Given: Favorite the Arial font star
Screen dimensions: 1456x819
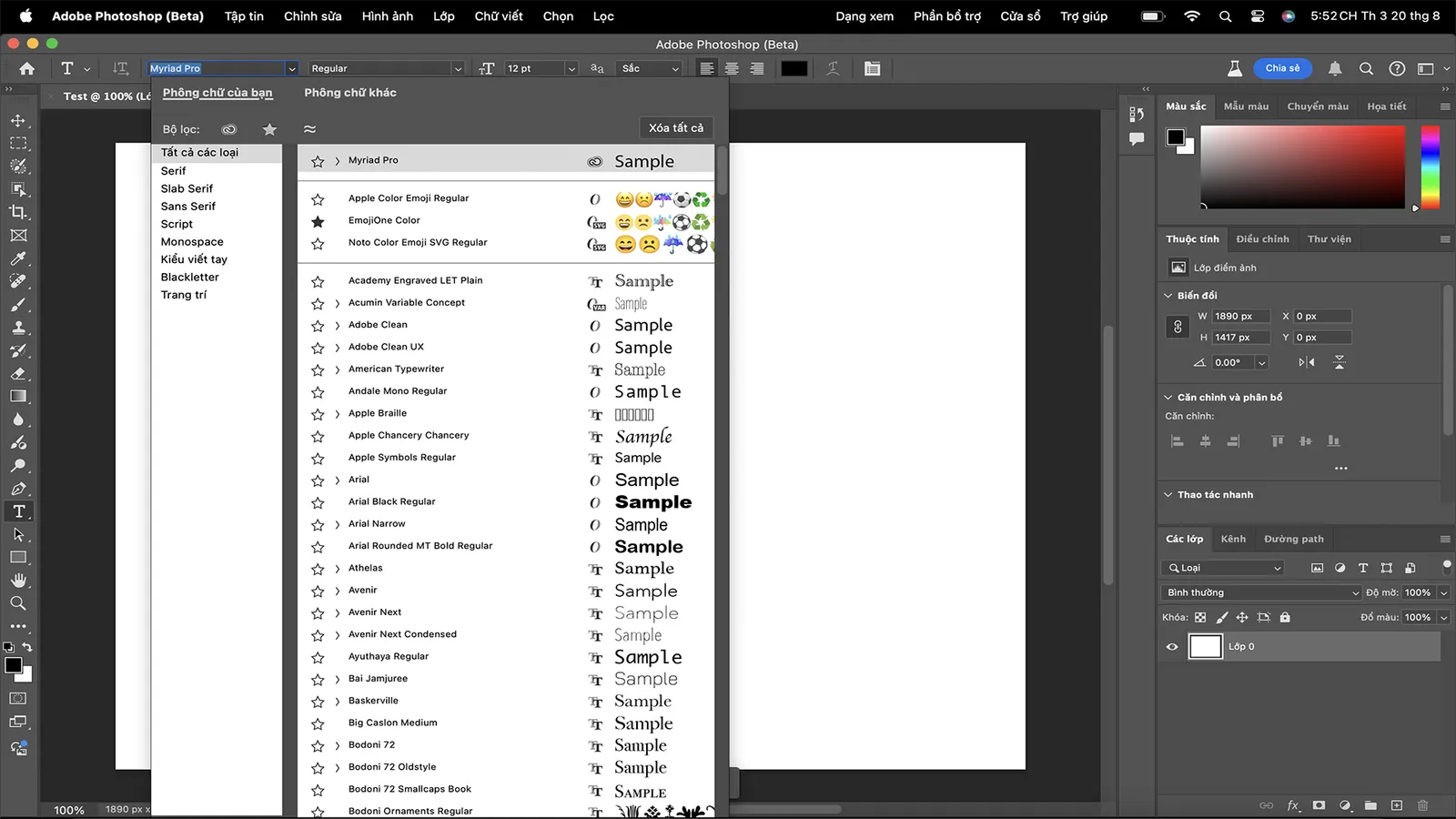Looking at the screenshot, I should [x=318, y=480].
